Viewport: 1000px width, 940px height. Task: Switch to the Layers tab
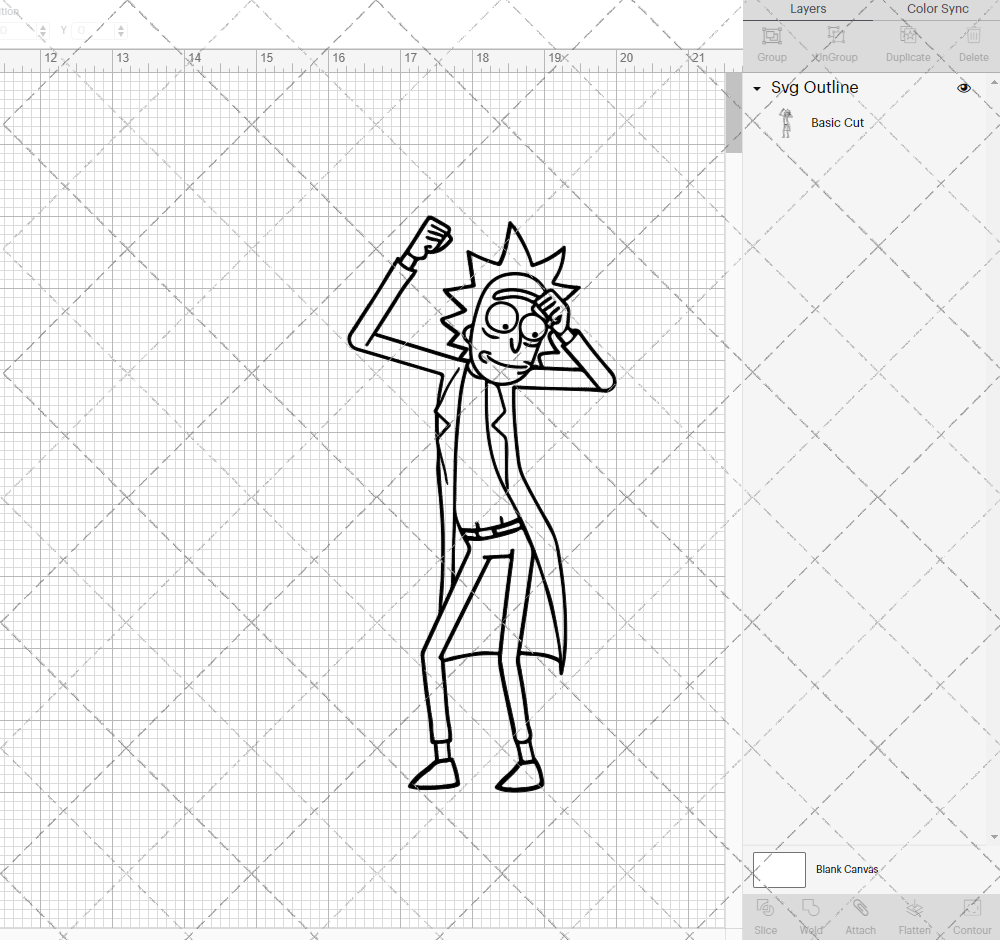pos(807,9)
